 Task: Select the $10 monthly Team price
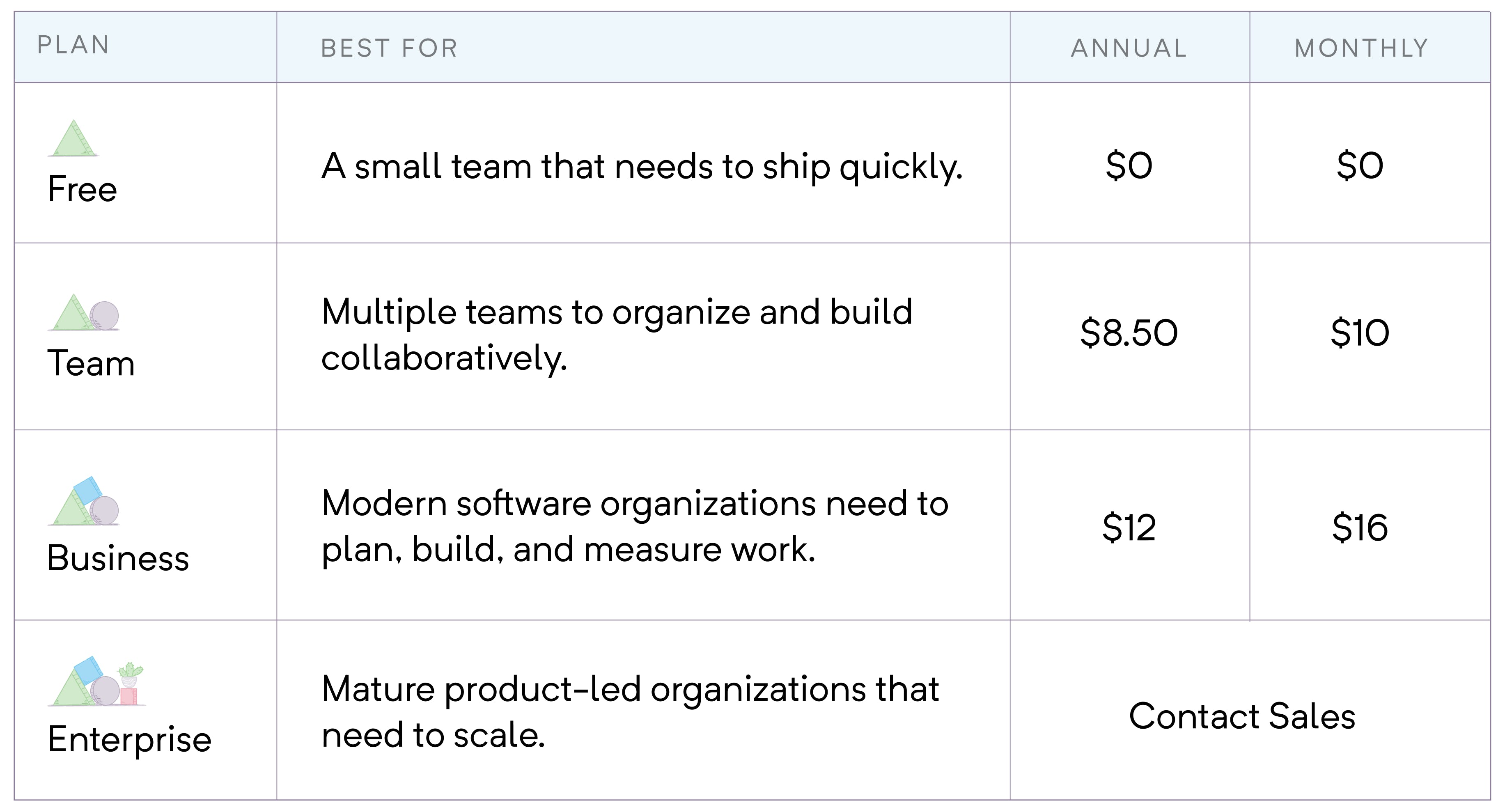pos(1360,333)
